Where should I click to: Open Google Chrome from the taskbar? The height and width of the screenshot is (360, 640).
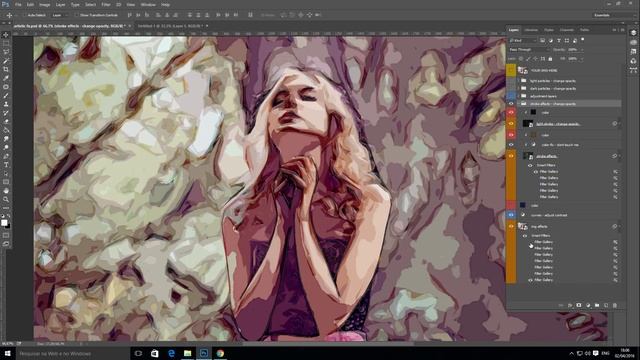click(x=220, y=353)
